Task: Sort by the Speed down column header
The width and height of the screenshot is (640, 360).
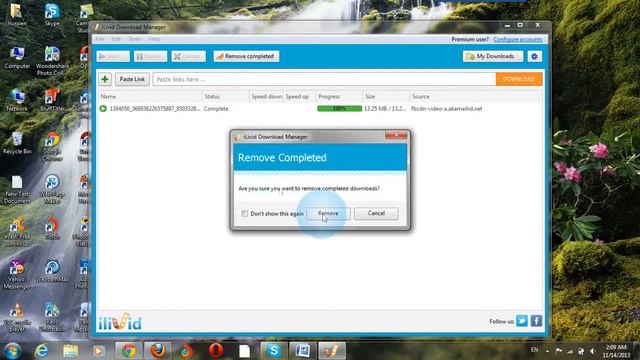Action: (x=266, y=97)
